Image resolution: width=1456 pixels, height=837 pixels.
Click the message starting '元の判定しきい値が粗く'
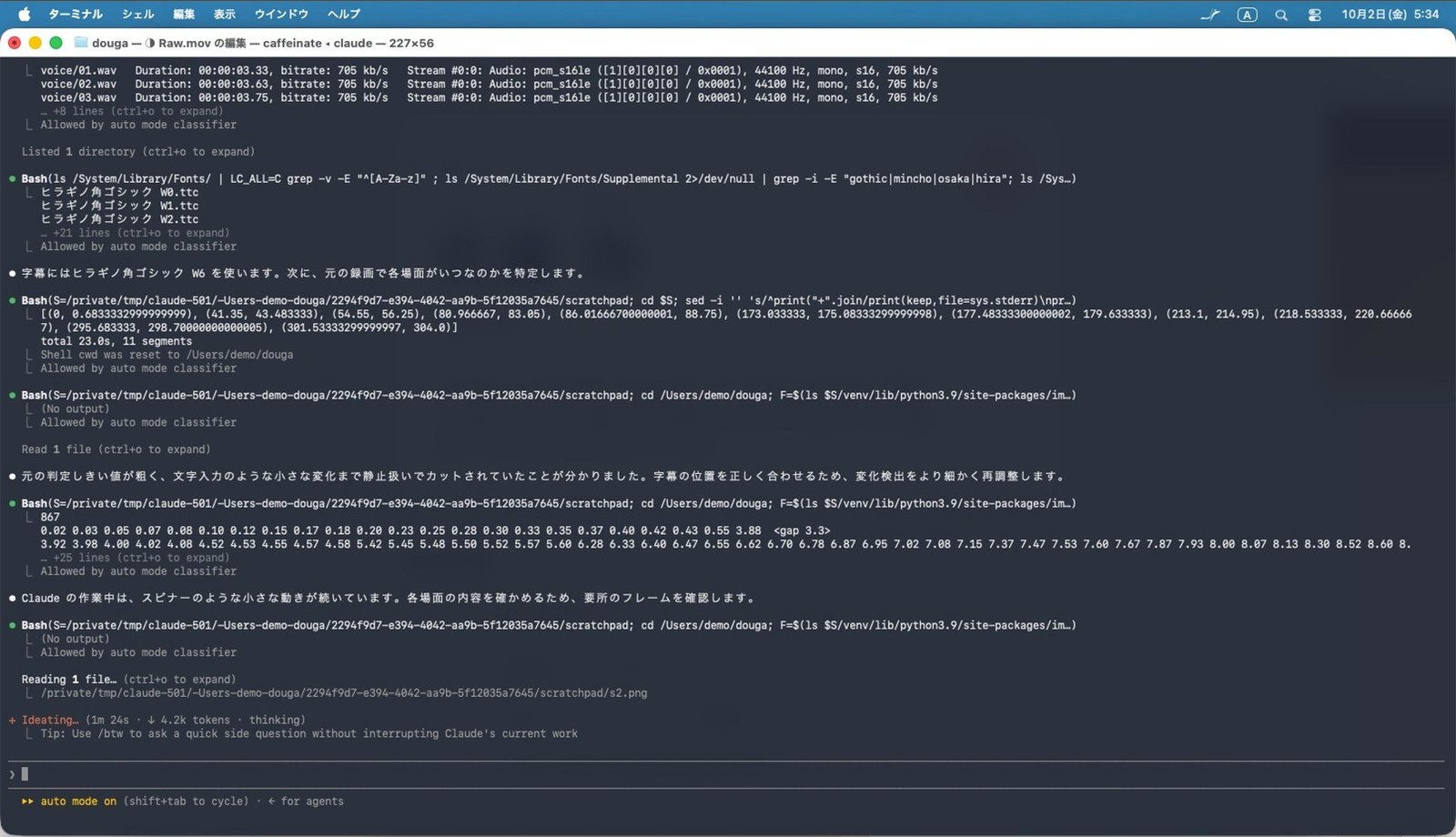pyautogui.click(x=543, y=476)
